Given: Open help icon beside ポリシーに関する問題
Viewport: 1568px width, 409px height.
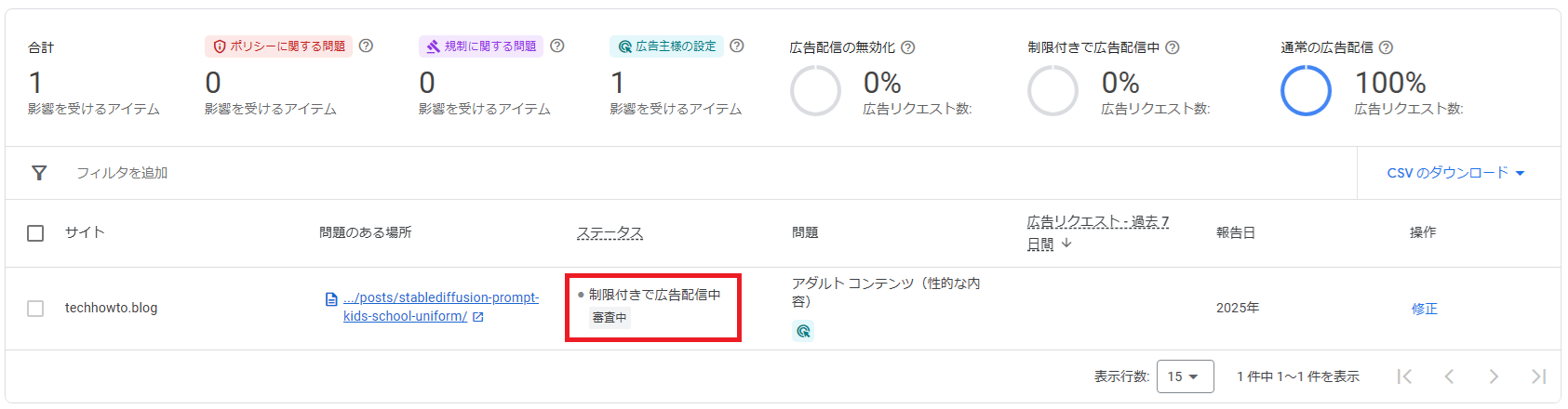Looking at the screenshot, I should click(367, 46).
